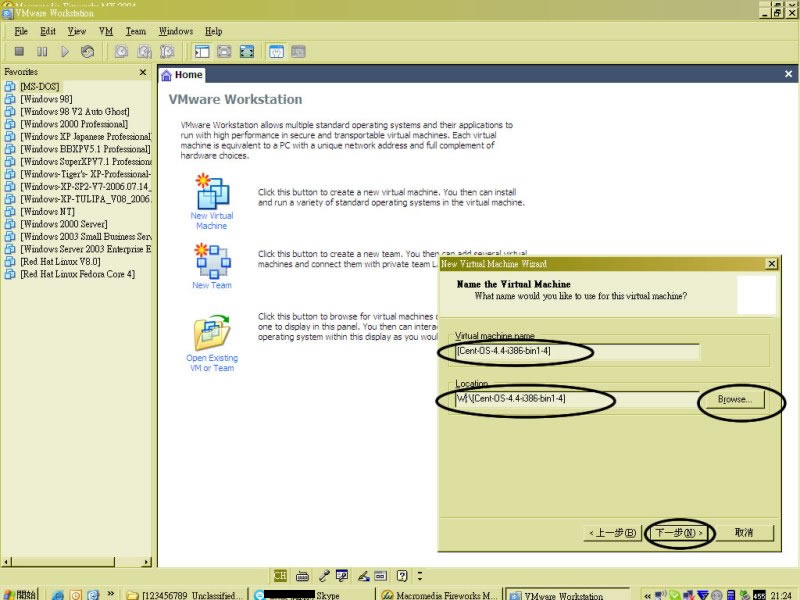The width and height of the screenshot is (800, 600).
Task: Click the CH input language indicator
Action: (280, 576)
